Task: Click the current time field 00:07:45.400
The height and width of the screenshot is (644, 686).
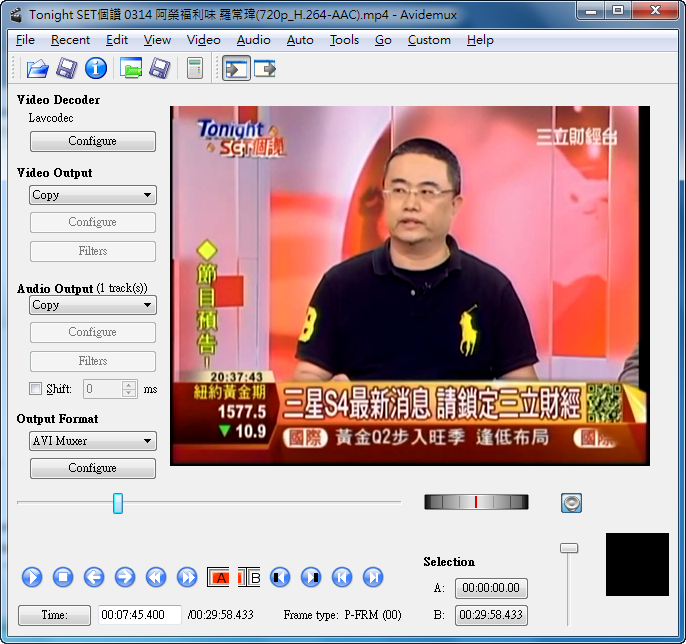Action: [x=140, y=615]
